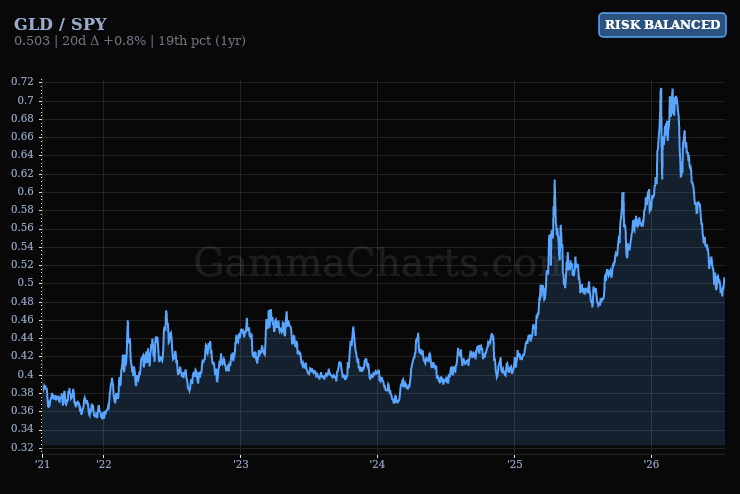Click the 0.36 y-axis label
740x494 pixels.
tap(23, 410)
